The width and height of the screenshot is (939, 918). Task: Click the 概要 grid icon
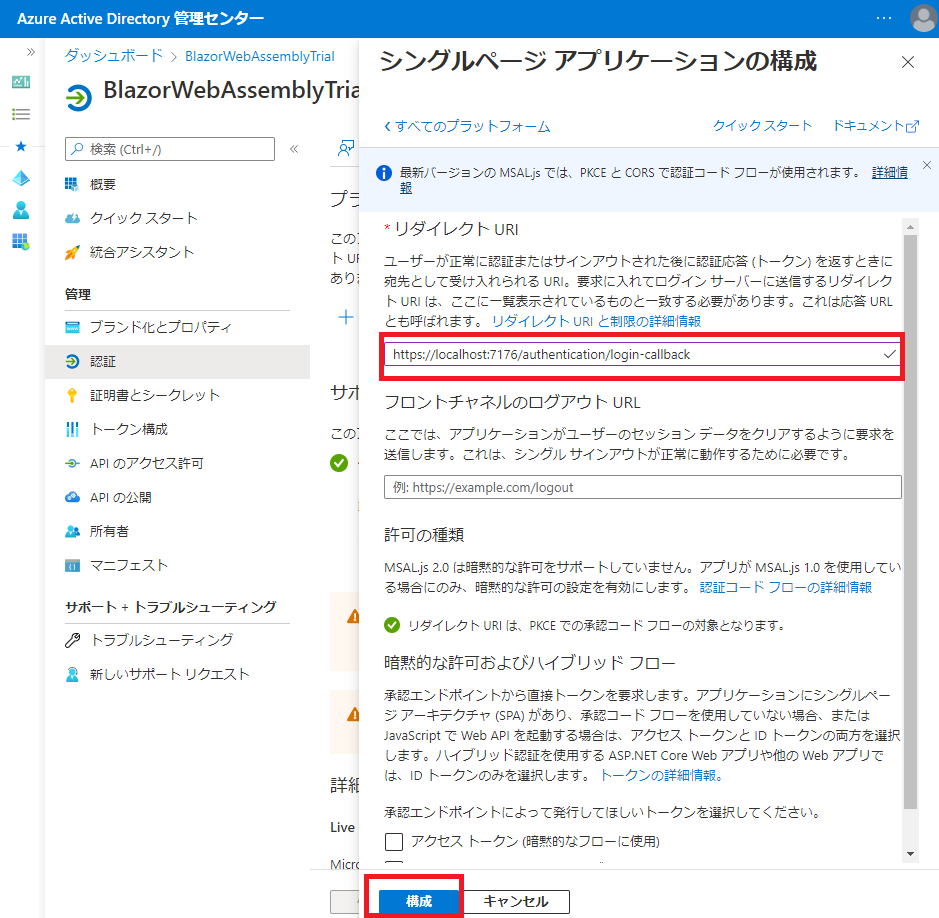pos(72,184)
